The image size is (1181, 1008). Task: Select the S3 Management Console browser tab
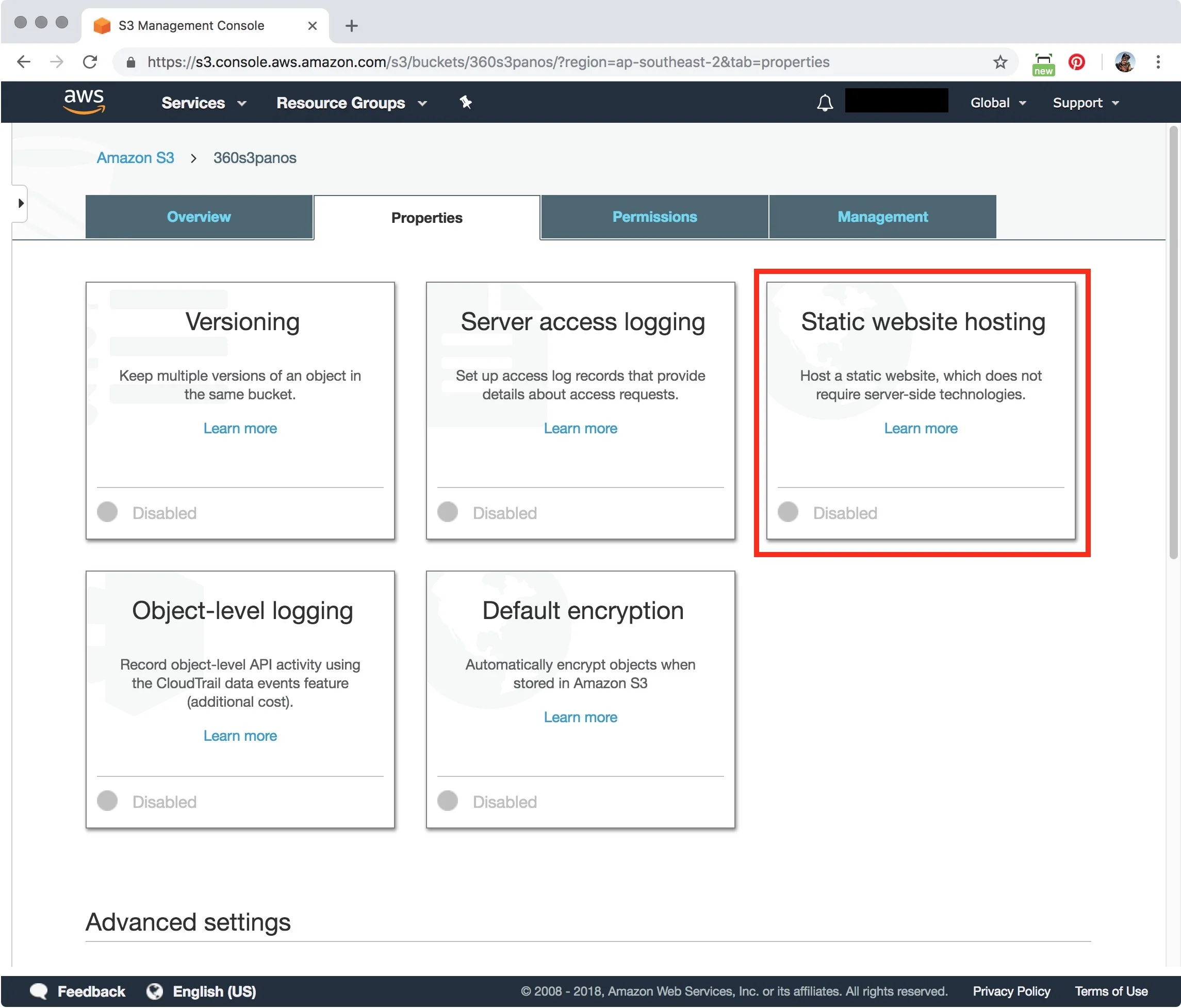click(205, 26)
